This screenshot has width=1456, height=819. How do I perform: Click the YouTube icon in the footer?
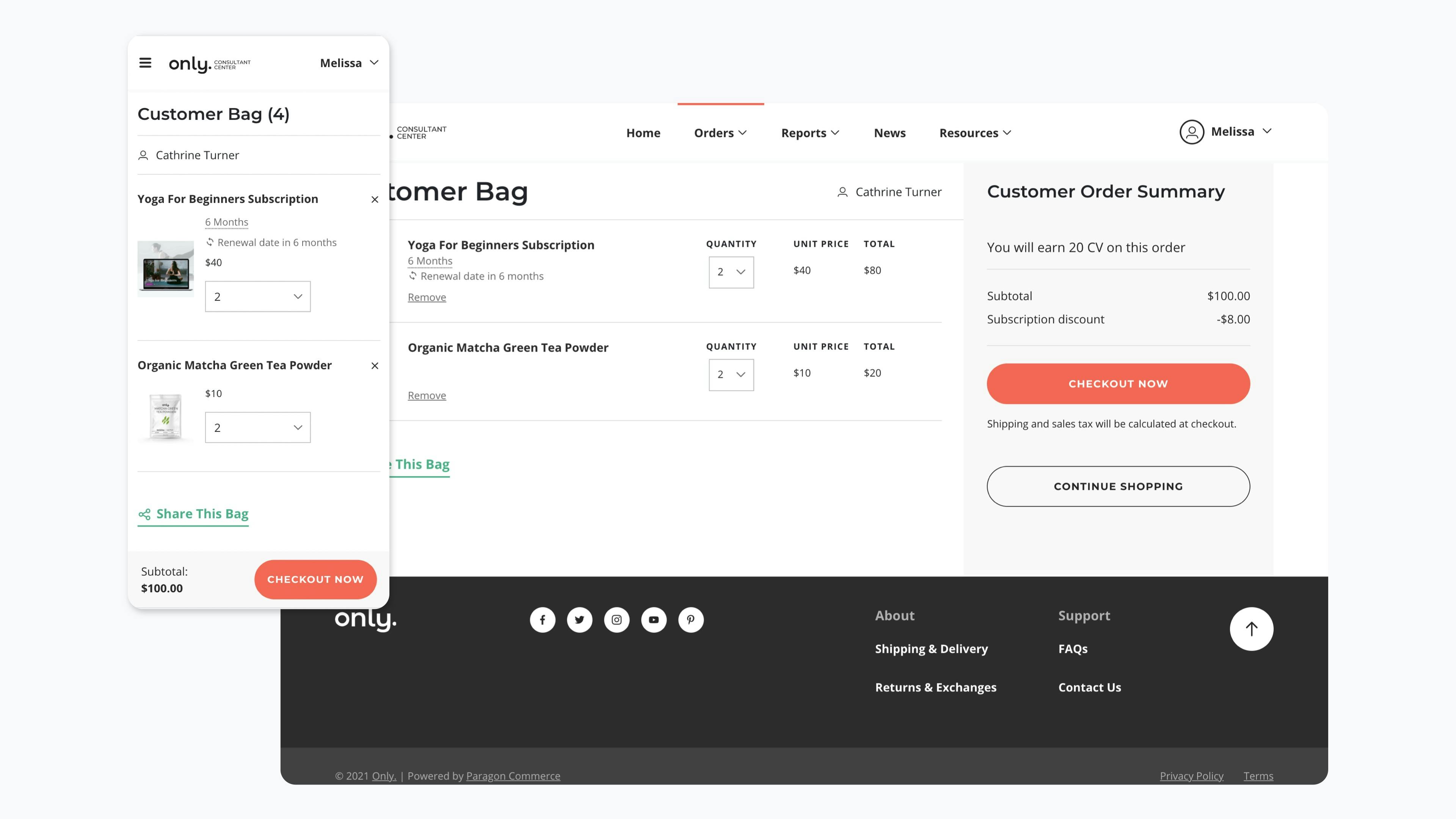pos(654,620)
